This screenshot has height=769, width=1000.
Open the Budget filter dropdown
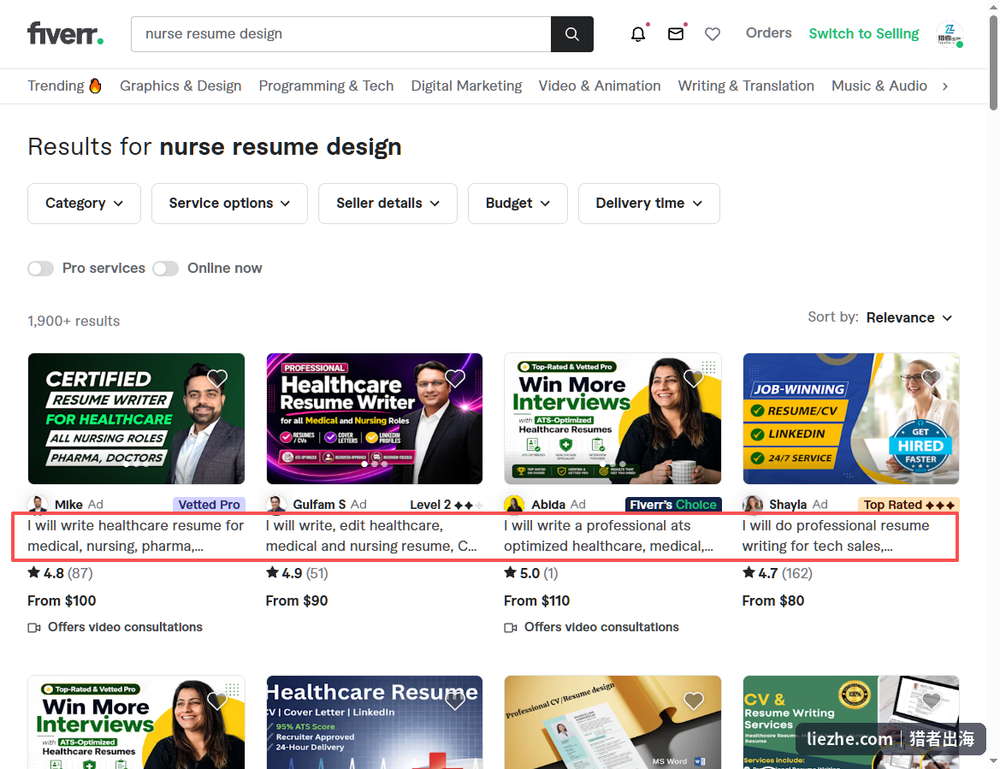coord(518,203)
